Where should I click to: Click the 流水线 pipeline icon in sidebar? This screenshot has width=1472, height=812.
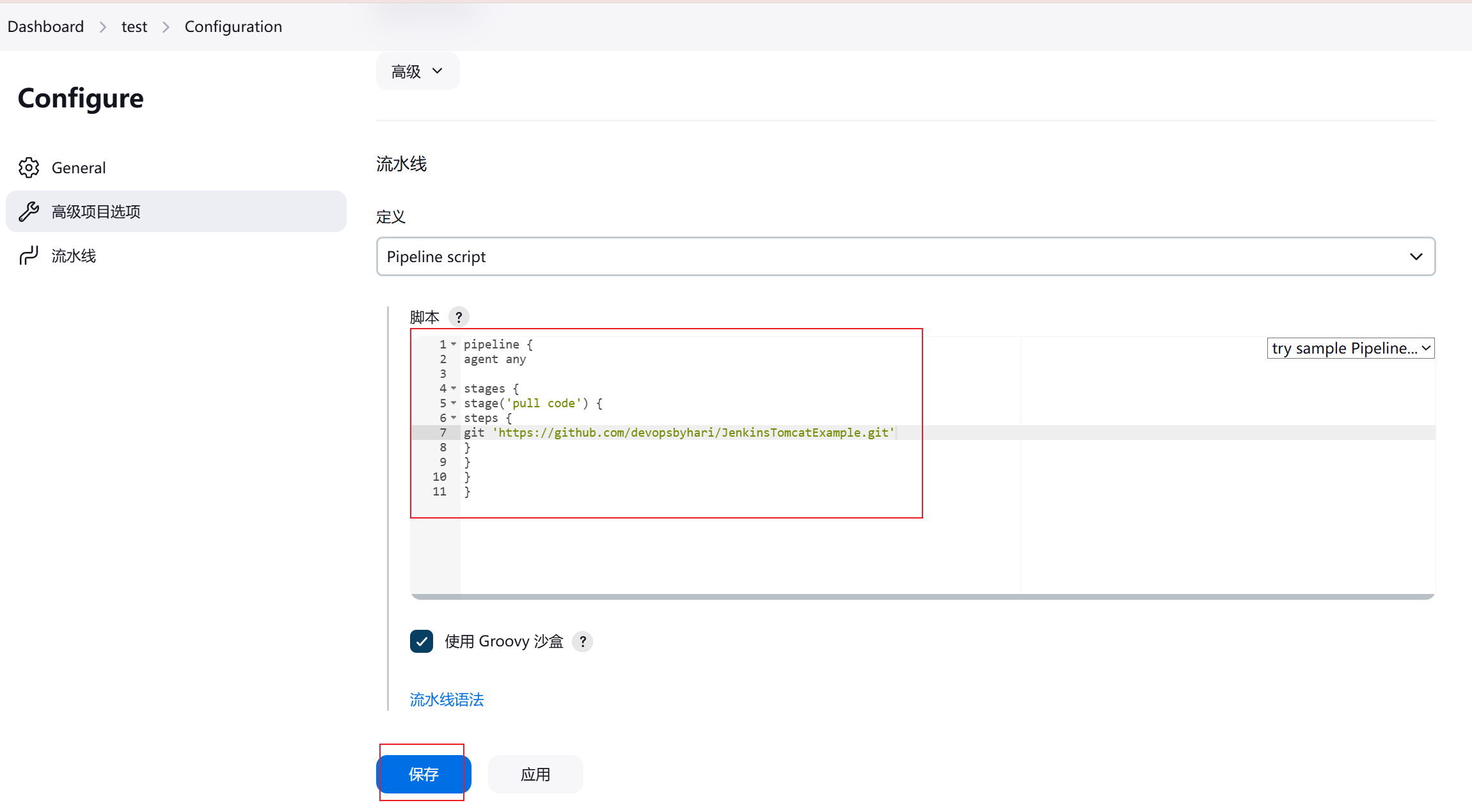29,256
